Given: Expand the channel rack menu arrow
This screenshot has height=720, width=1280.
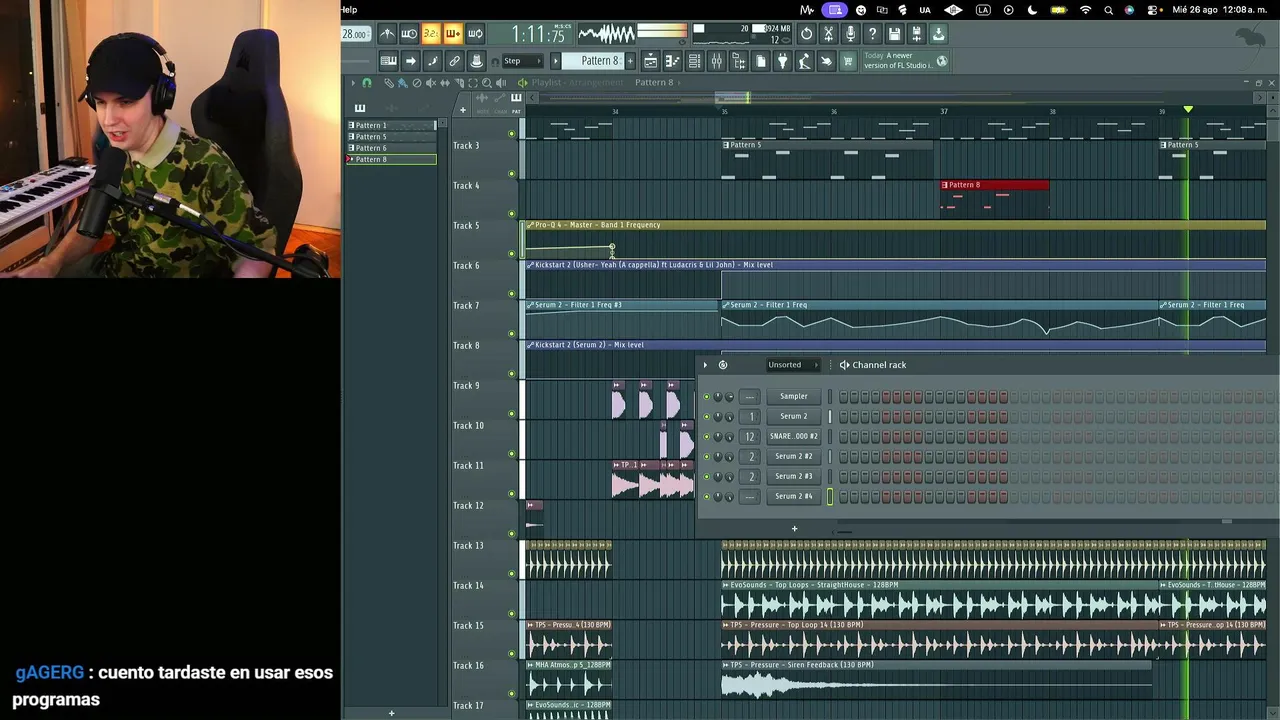Looking at the screenshot, I should click(x=705, y=365).
